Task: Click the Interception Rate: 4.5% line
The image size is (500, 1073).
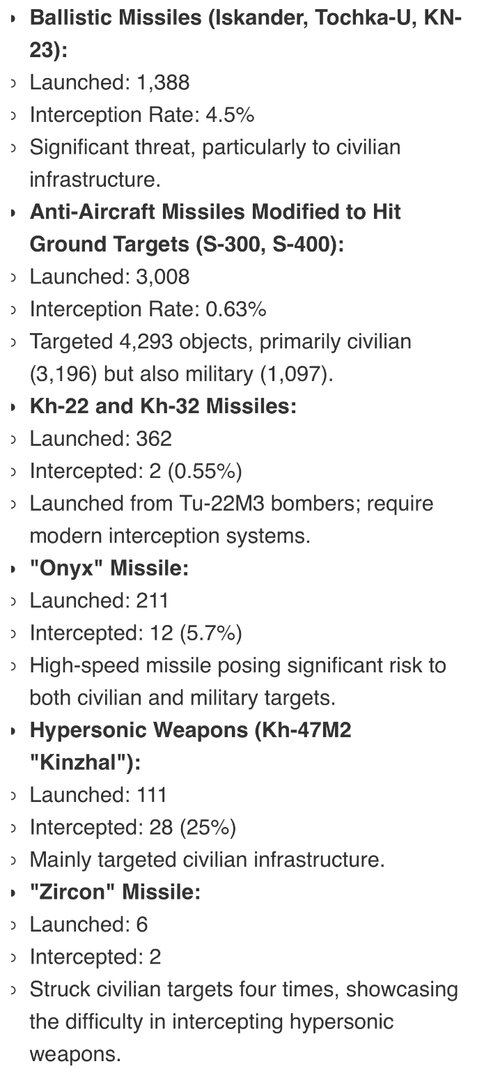Action: click(x=142, y=115)
